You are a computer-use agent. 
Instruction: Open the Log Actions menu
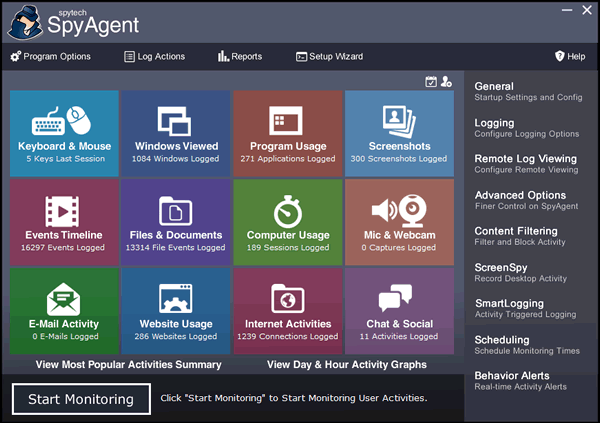coord(155,57)
